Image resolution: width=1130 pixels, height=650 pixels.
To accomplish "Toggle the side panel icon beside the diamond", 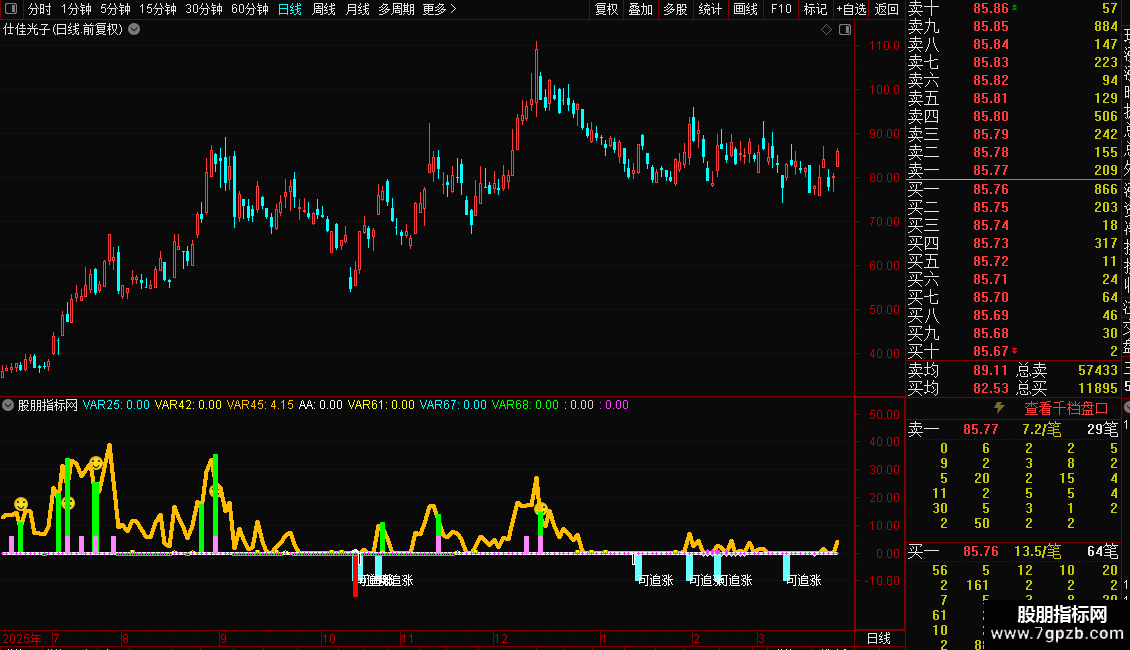I will point(844,30).
